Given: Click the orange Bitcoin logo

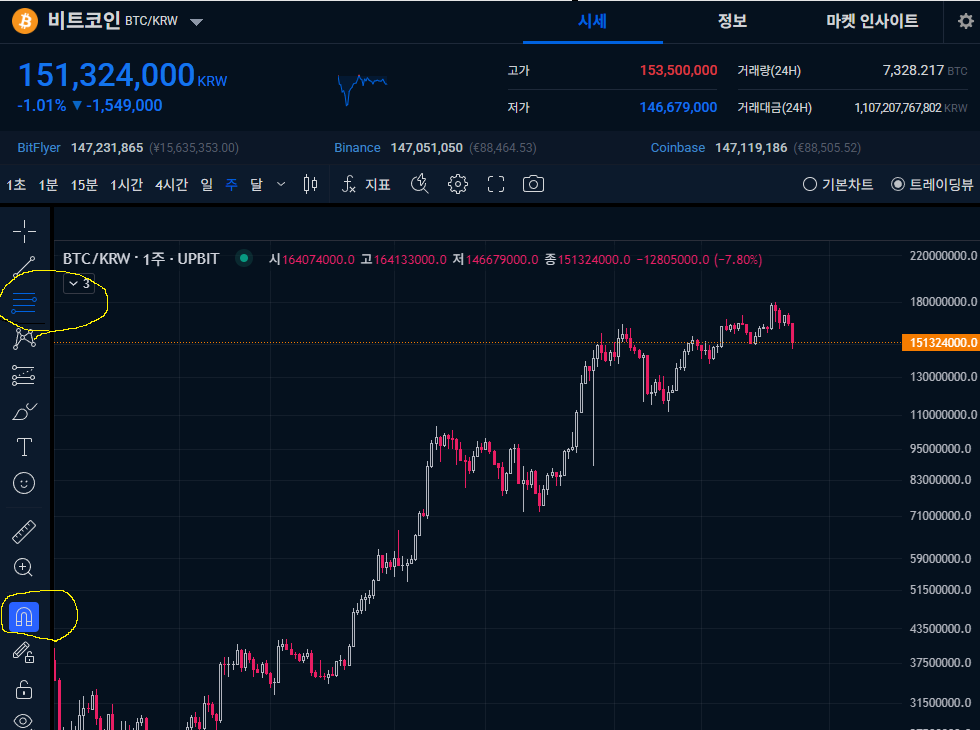Looking at the screenshot, I should 25,21.
